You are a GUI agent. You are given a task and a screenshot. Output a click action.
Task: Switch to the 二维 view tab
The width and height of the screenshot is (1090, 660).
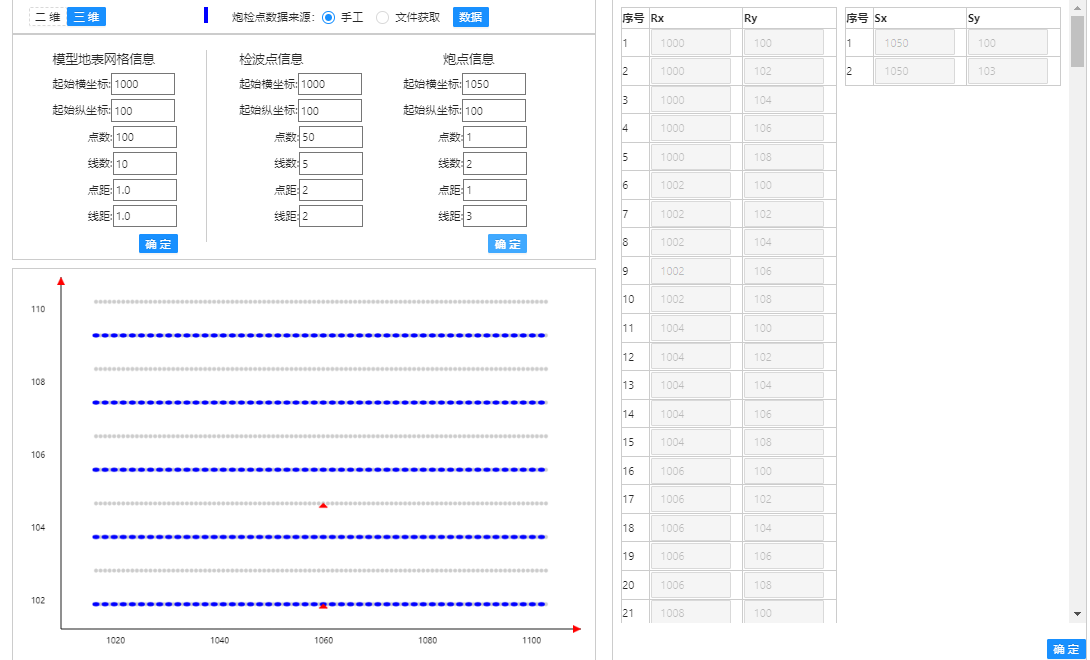pos(47,16)
